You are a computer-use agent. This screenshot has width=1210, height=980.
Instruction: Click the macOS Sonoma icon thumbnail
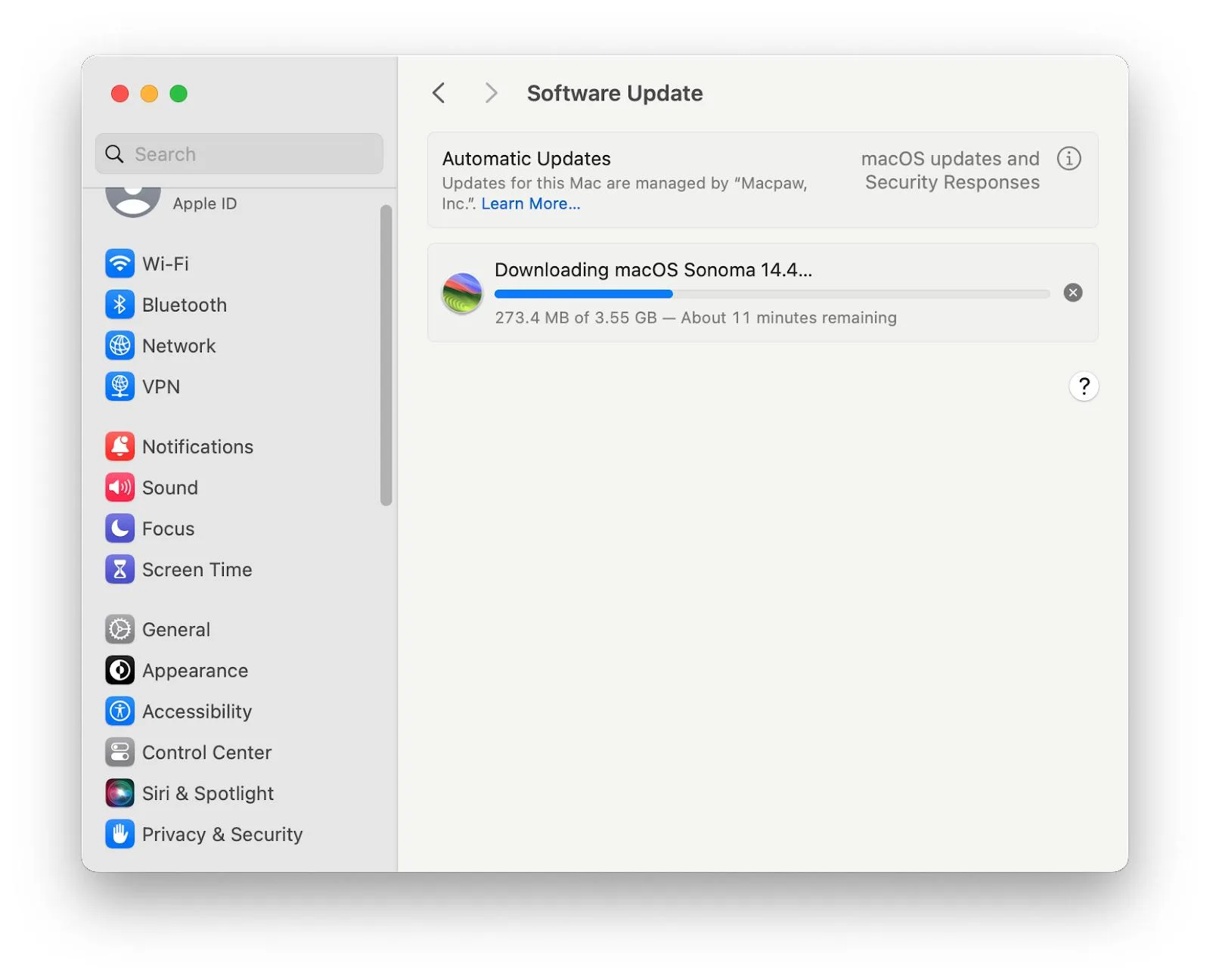(x=462, y=293)
